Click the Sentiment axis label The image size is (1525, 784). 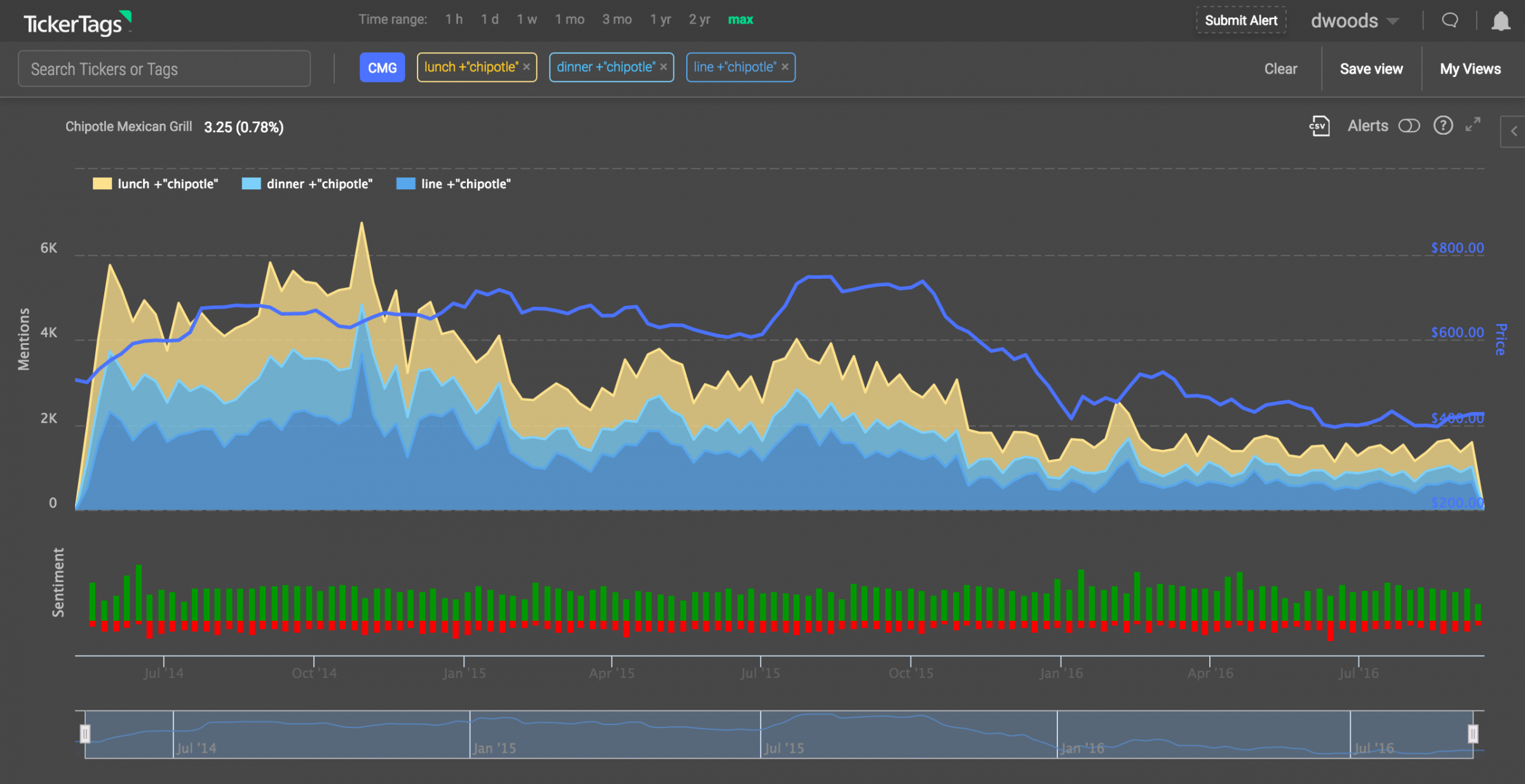58,583
